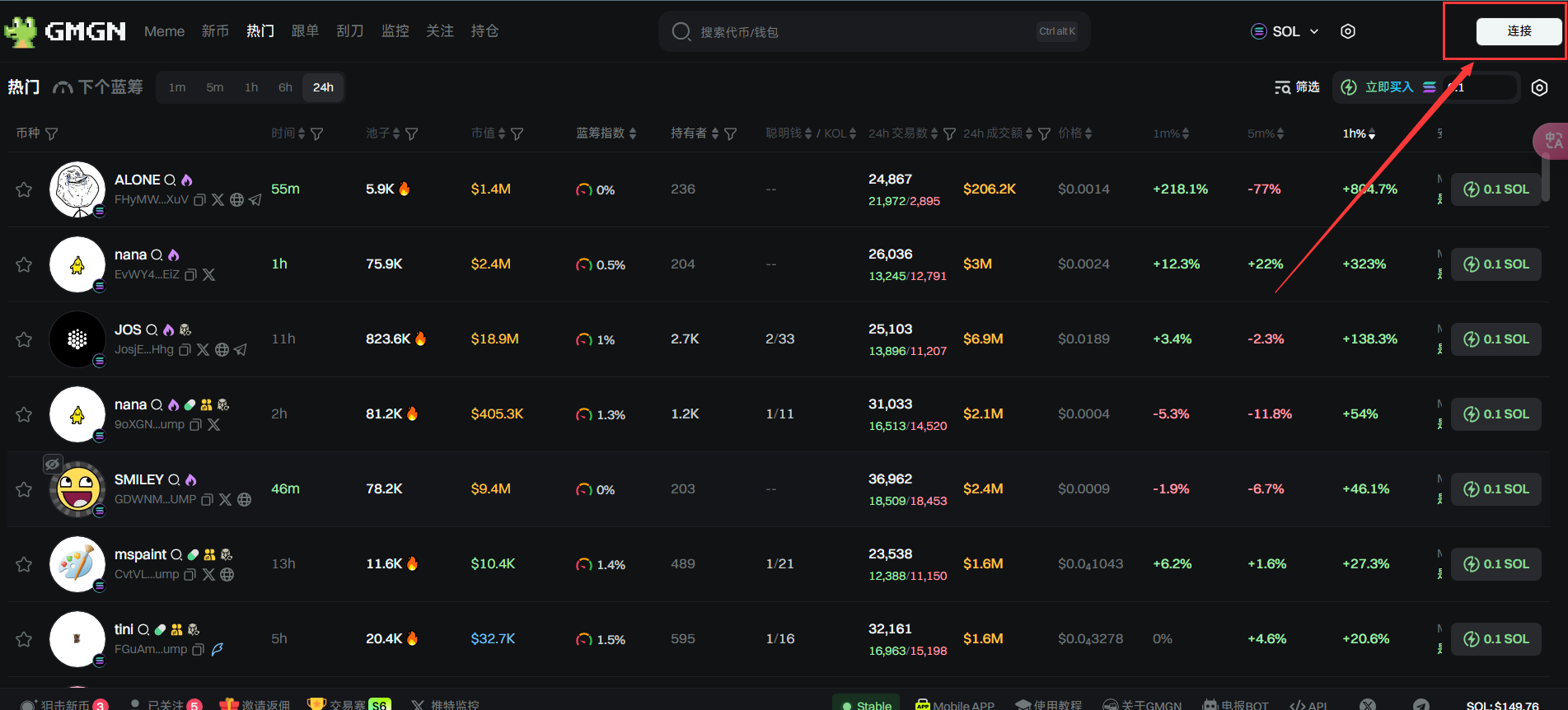The height and width of the screenshot is (710, 1568).
Task: Toggle hide icon on SMILEY row
Action: [53, 464]
